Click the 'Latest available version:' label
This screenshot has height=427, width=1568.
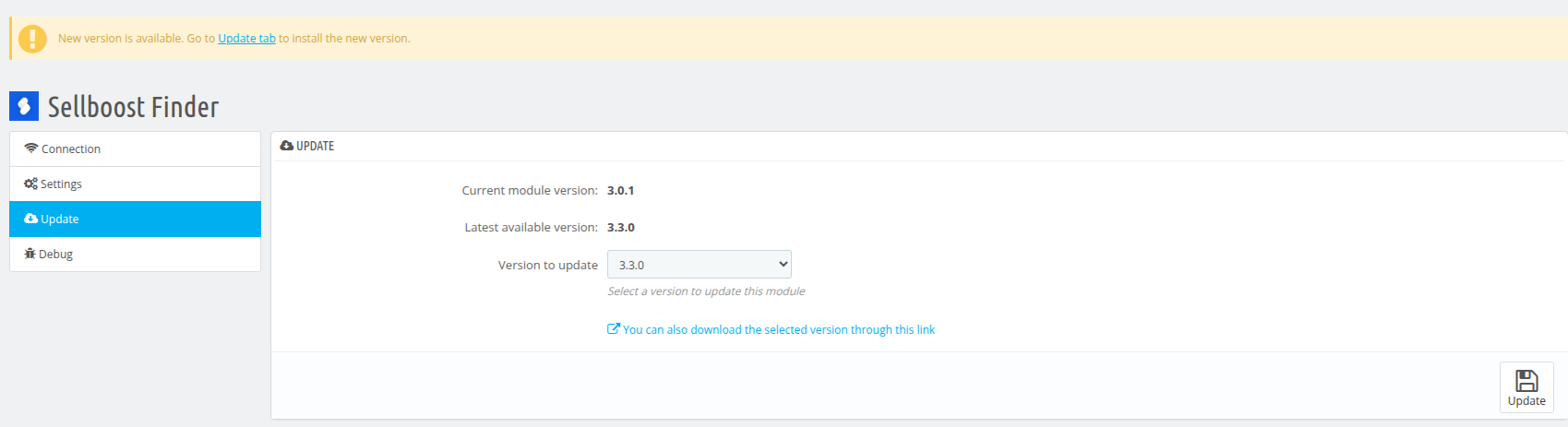pyautogui.click(x=532, y=228)
